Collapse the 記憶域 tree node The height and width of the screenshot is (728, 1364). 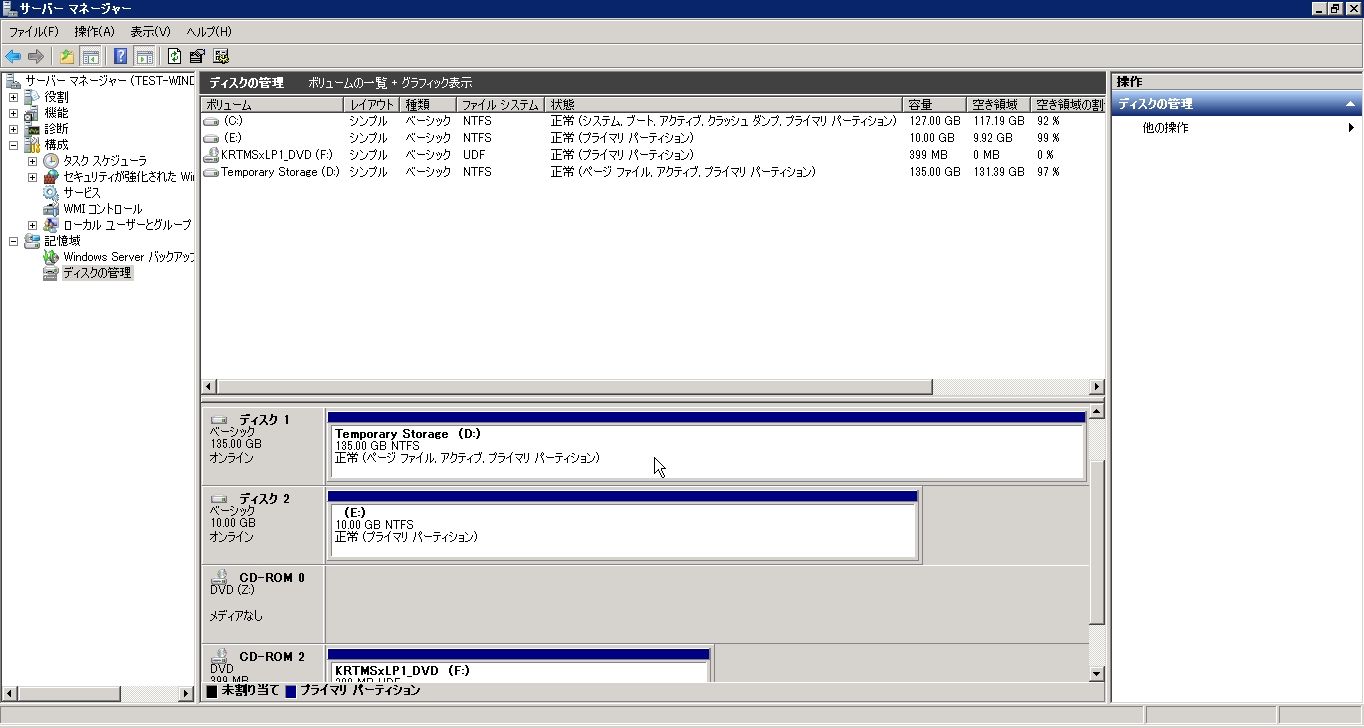click(x=13, y=242)
